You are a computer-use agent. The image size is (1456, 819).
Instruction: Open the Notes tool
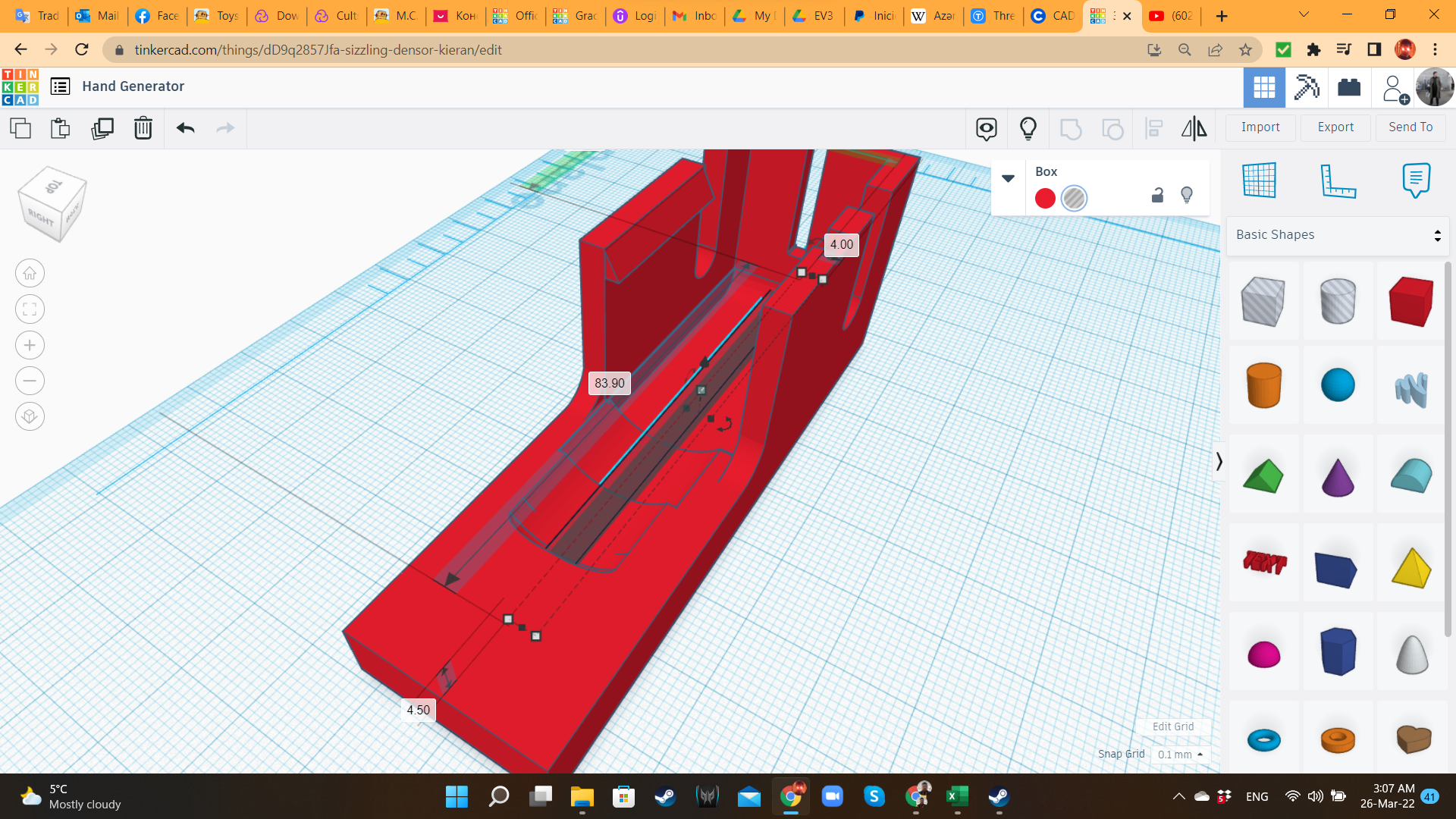[x=1417, y=180]
